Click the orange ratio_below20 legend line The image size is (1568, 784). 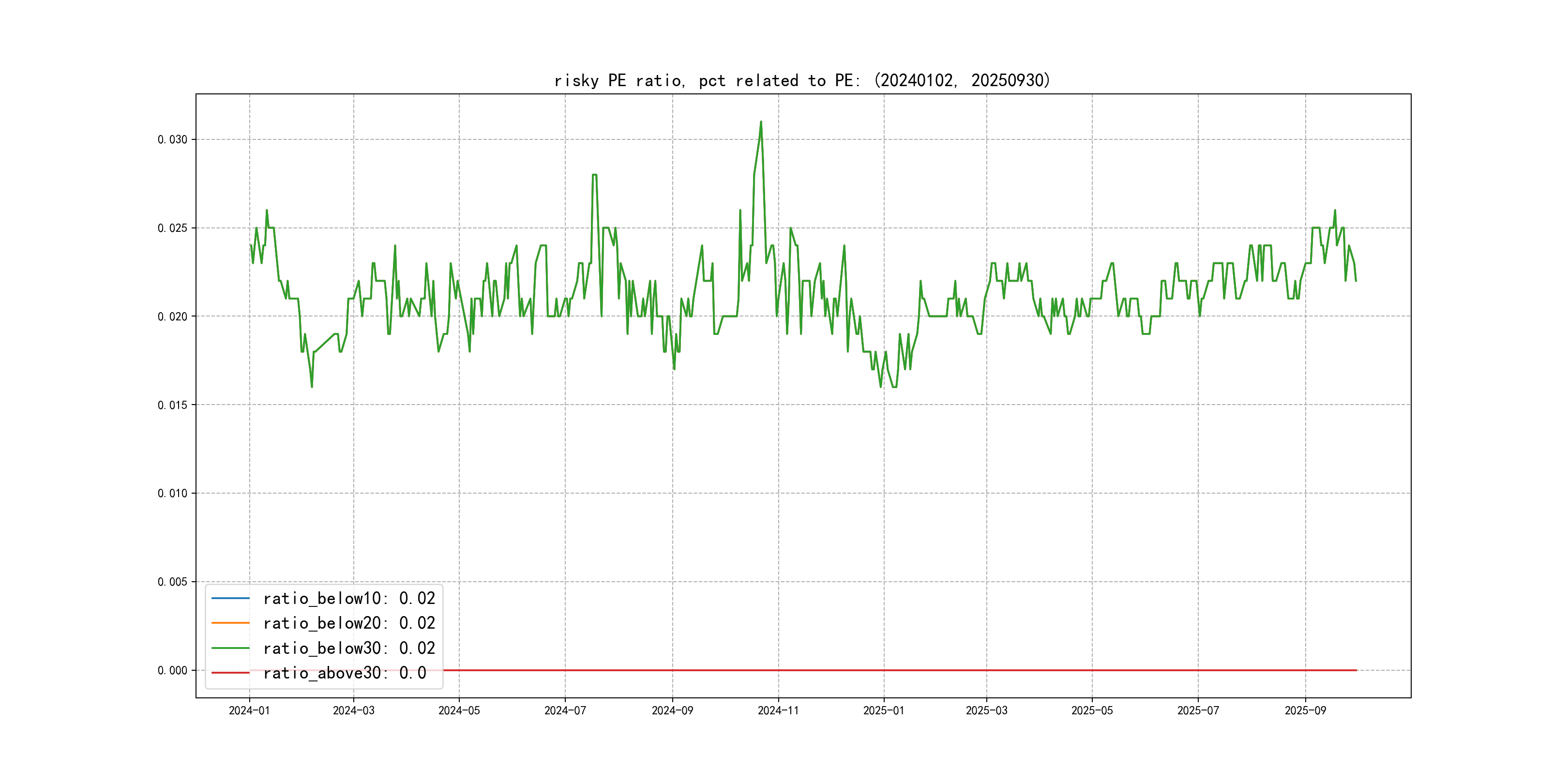coord(230,623)
